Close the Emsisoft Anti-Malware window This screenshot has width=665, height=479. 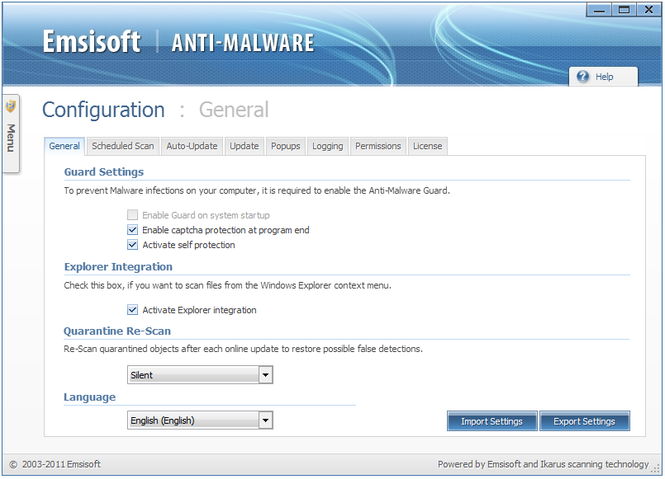(649, 10)
